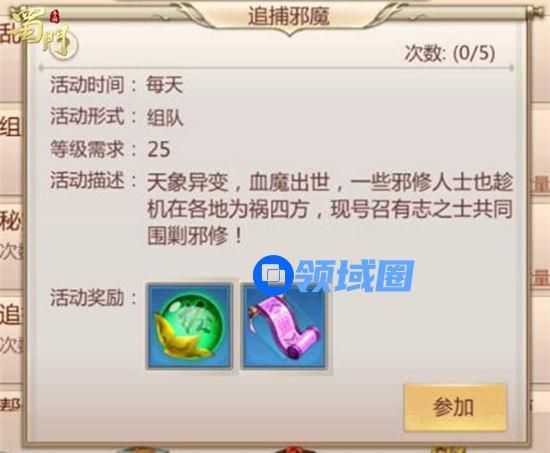Tap the small red seal beside game logo

tap(55, 16)
